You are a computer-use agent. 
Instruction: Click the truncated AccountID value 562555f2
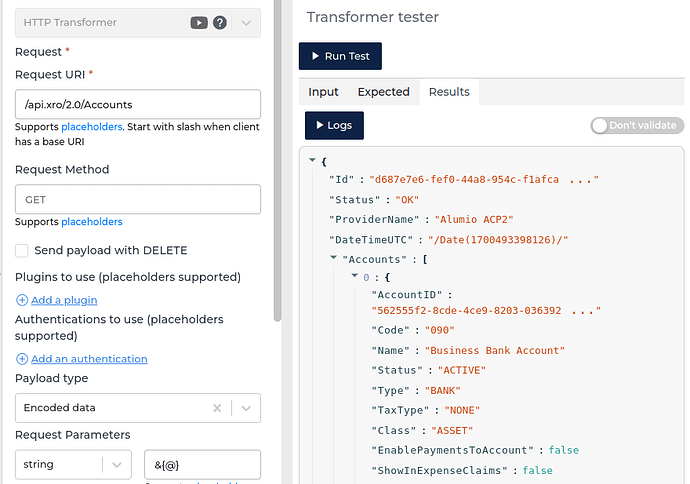[486, 311]
